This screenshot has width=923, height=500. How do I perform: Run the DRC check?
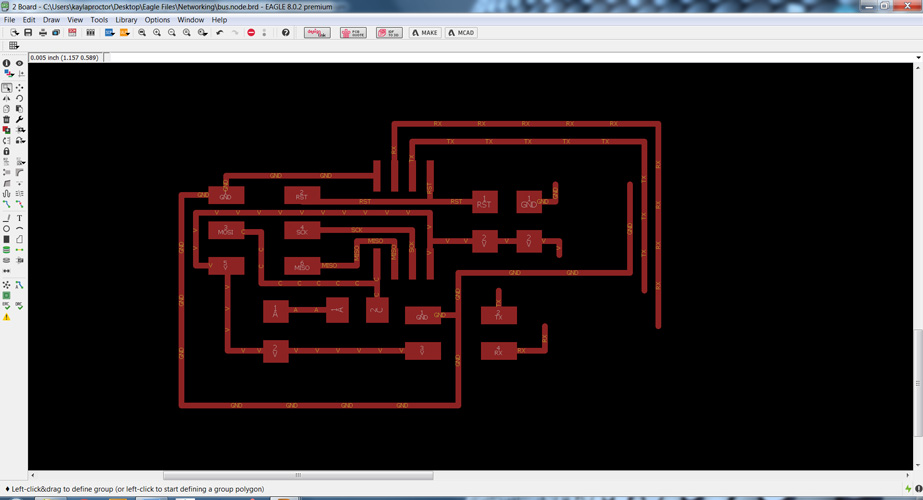(x=19, y=306)
